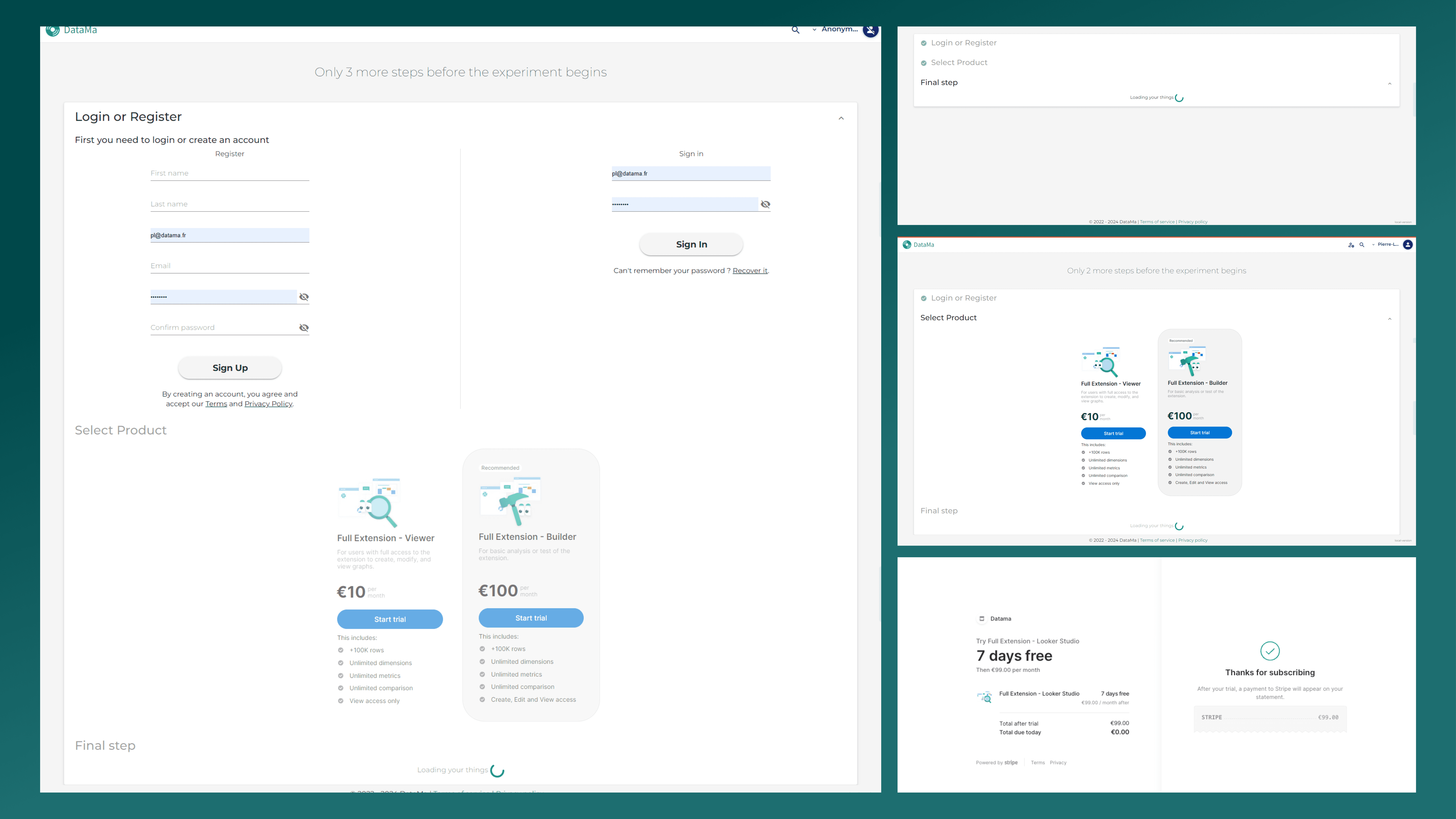Image resolution: width=1456 pixels, height=819 pixels.
Task: Open the Privacy Policy link under Sign Up
Action: [269, 404]
